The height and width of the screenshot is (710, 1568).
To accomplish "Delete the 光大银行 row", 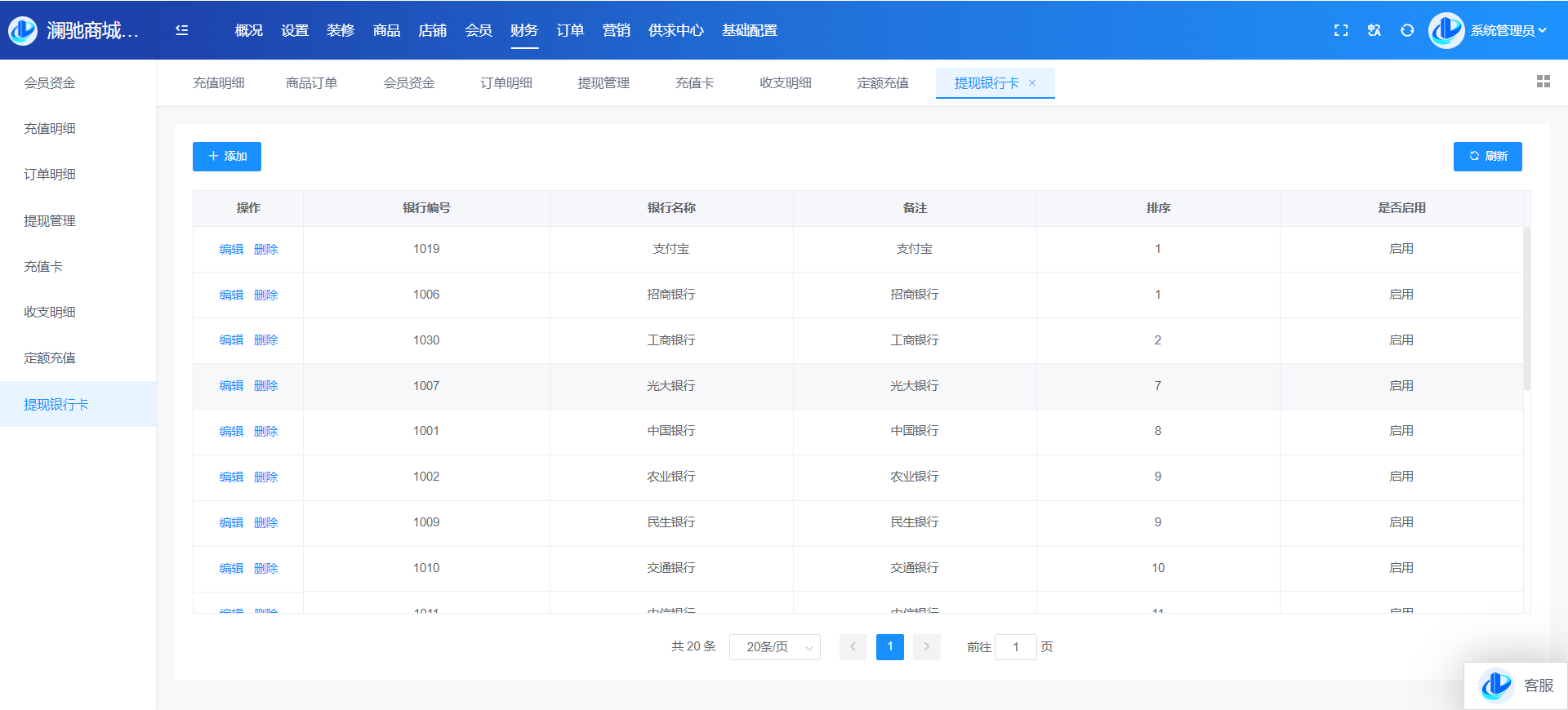I will point(266,386).
